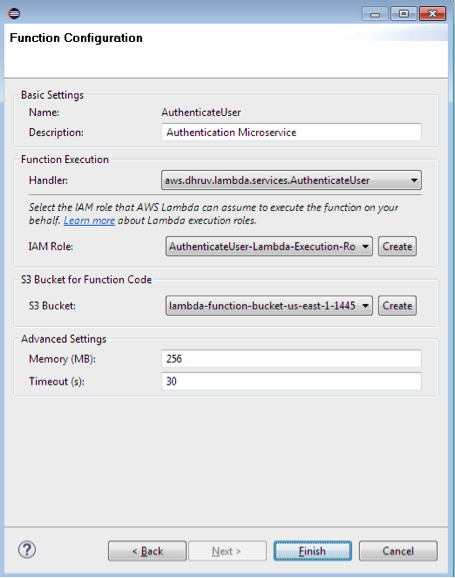Click Create next to IAM Role
Viewport: 455px width, 578px height.
point(397,246)
